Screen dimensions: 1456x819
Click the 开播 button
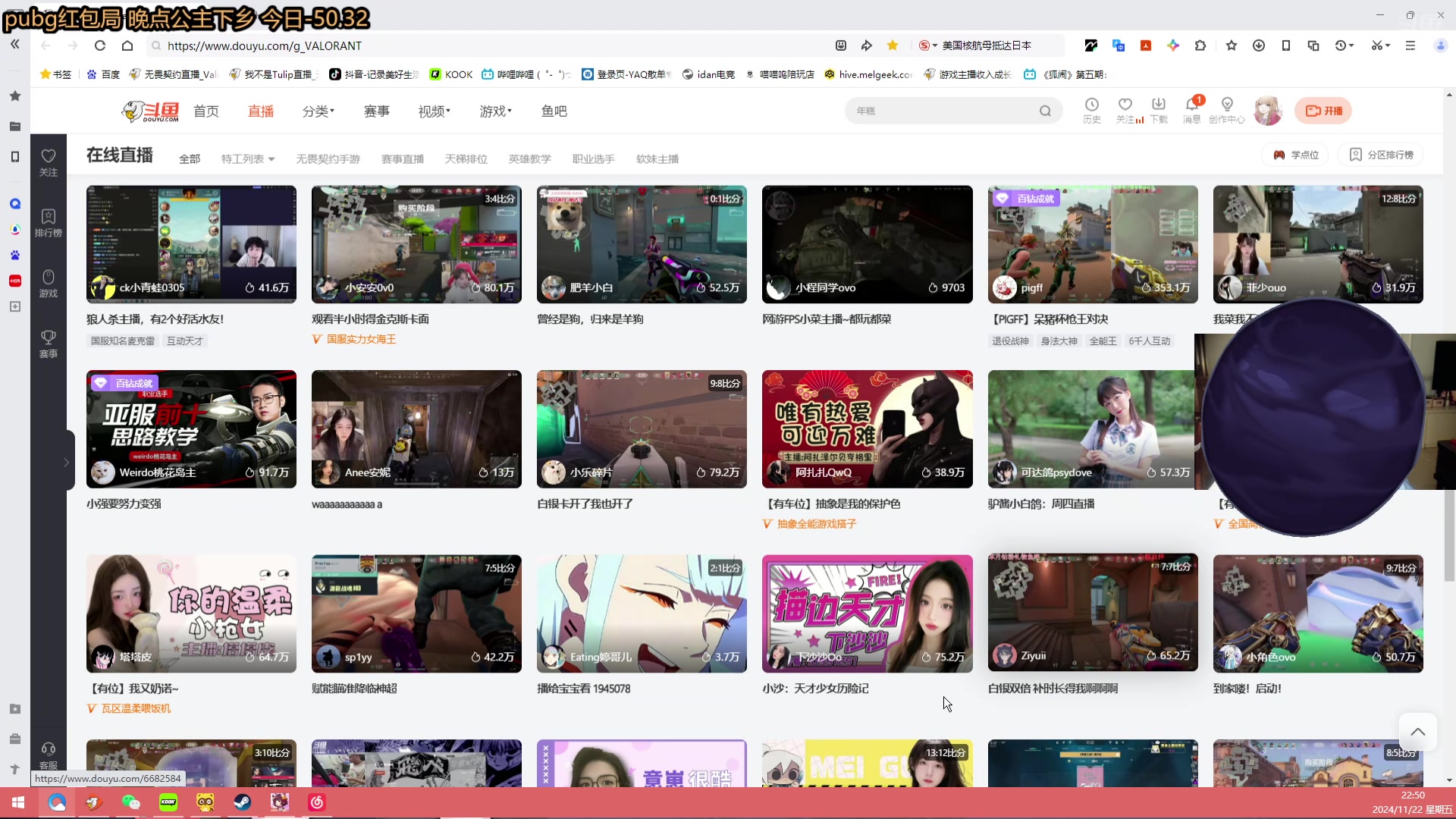tap(1323, 111)
